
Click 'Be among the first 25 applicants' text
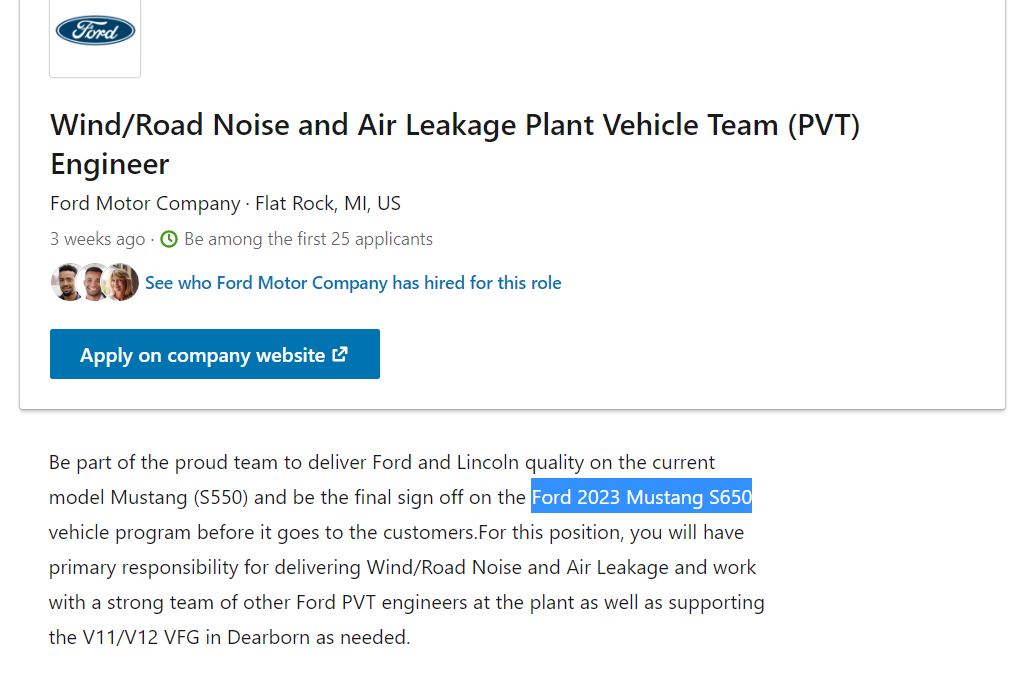tap(308, 239)
